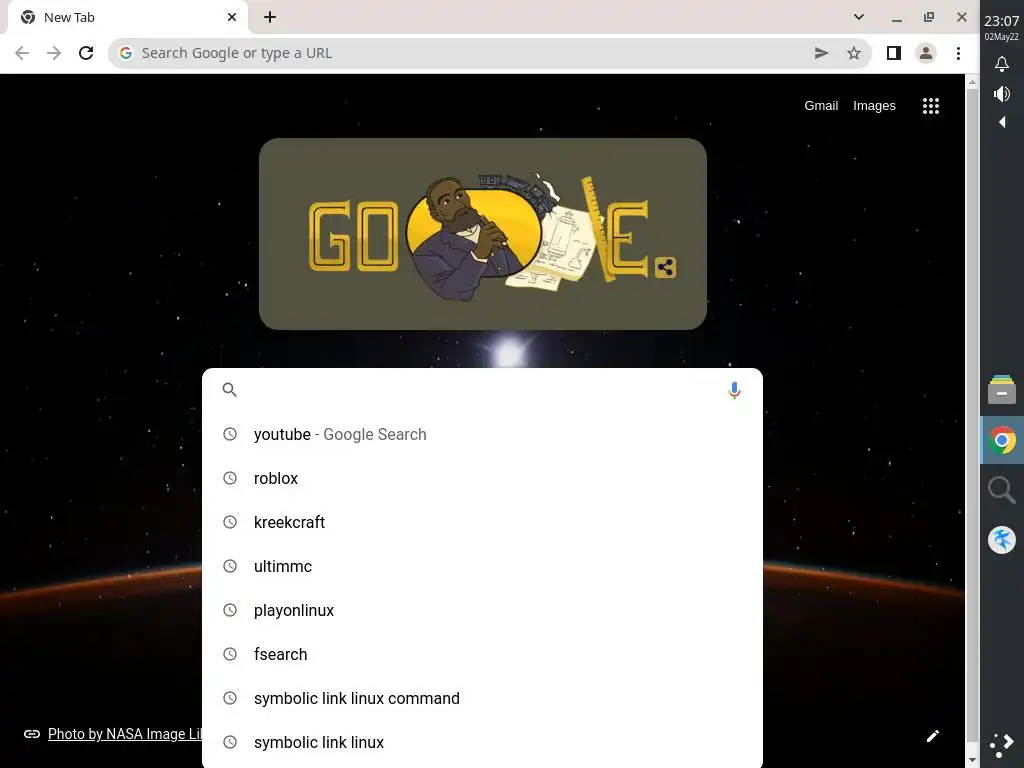Click the scrollbar up arrow
1024x768 pixels.
click(972, 82)
